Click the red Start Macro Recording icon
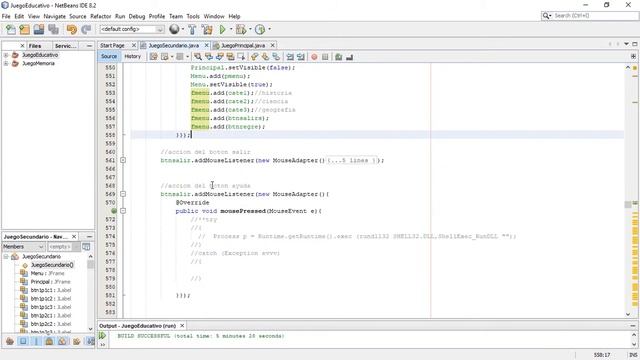The width and height of the screenshot is (640, 360). 314,57
